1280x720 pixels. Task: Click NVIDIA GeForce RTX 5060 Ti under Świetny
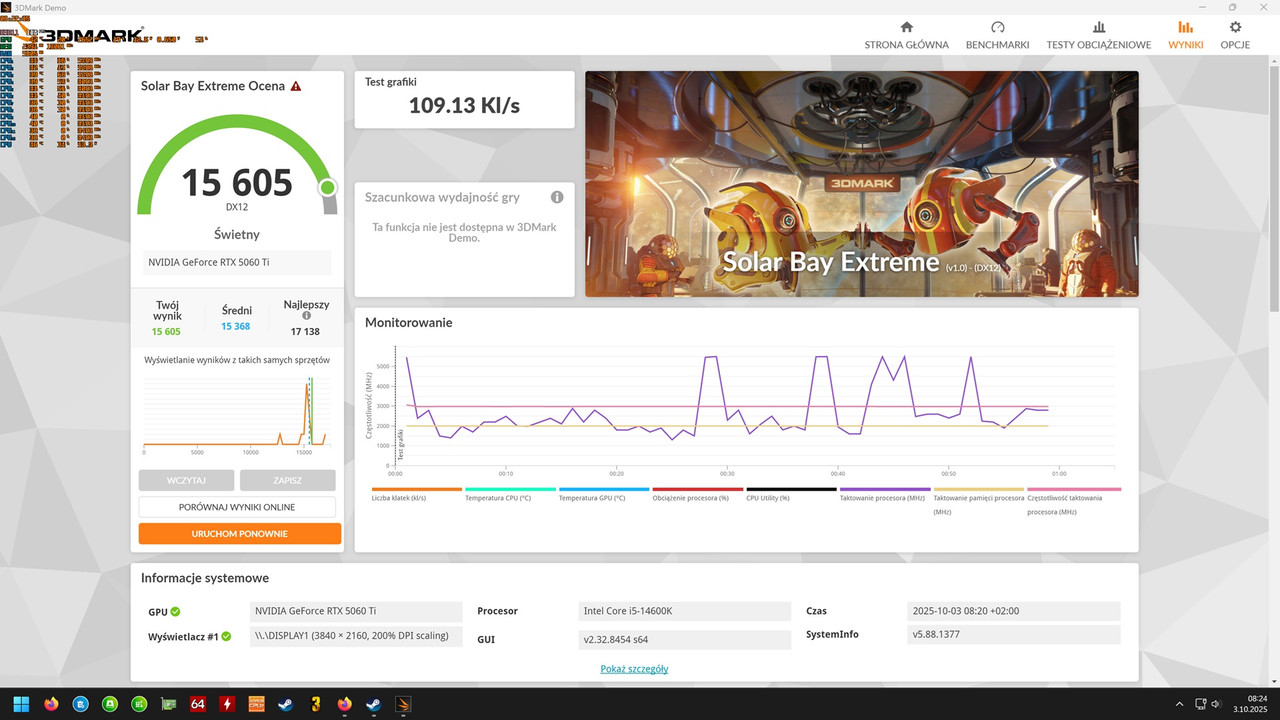(x=237, y=262)
